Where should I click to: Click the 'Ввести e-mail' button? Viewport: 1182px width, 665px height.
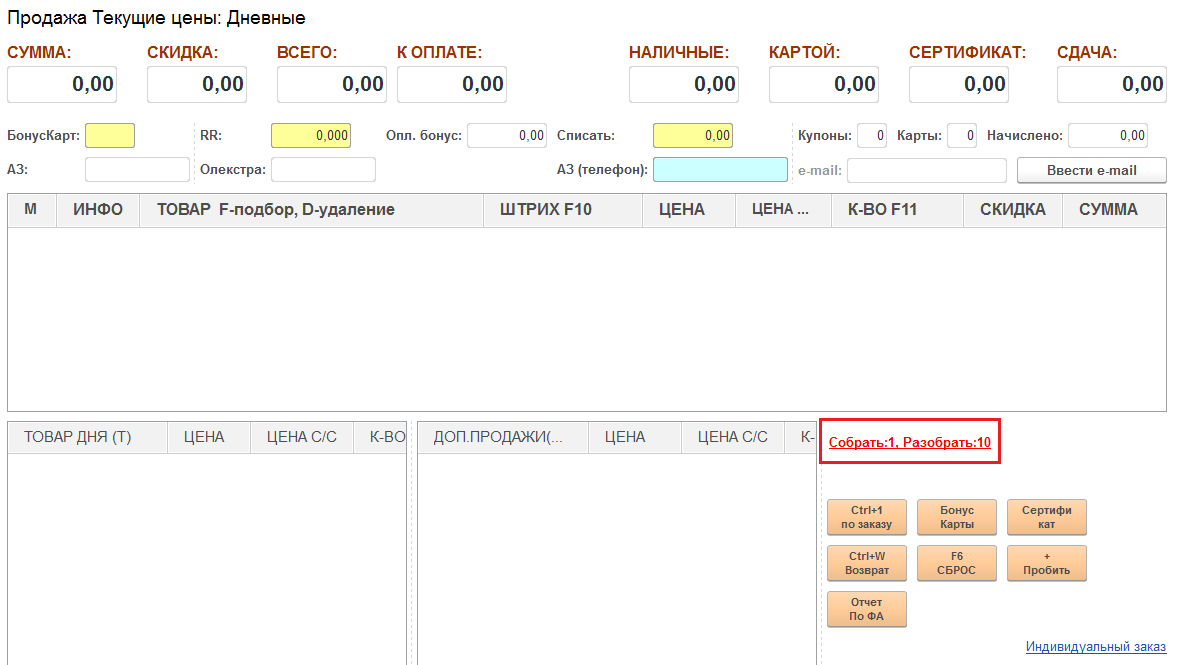[1091, 170]
